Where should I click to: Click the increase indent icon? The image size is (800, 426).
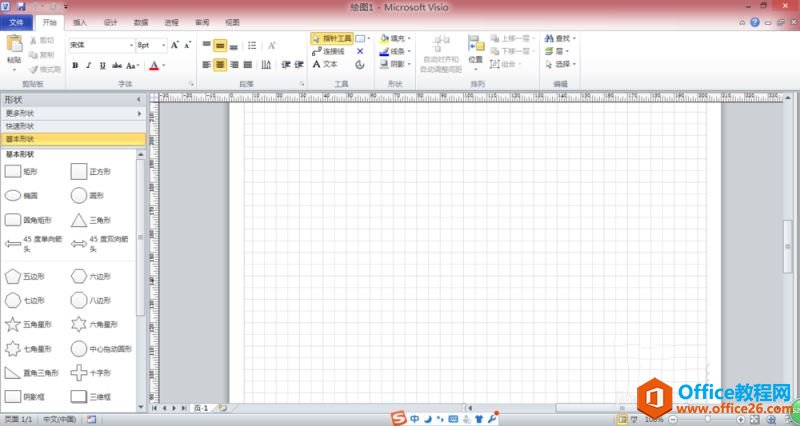coord(299,65)
